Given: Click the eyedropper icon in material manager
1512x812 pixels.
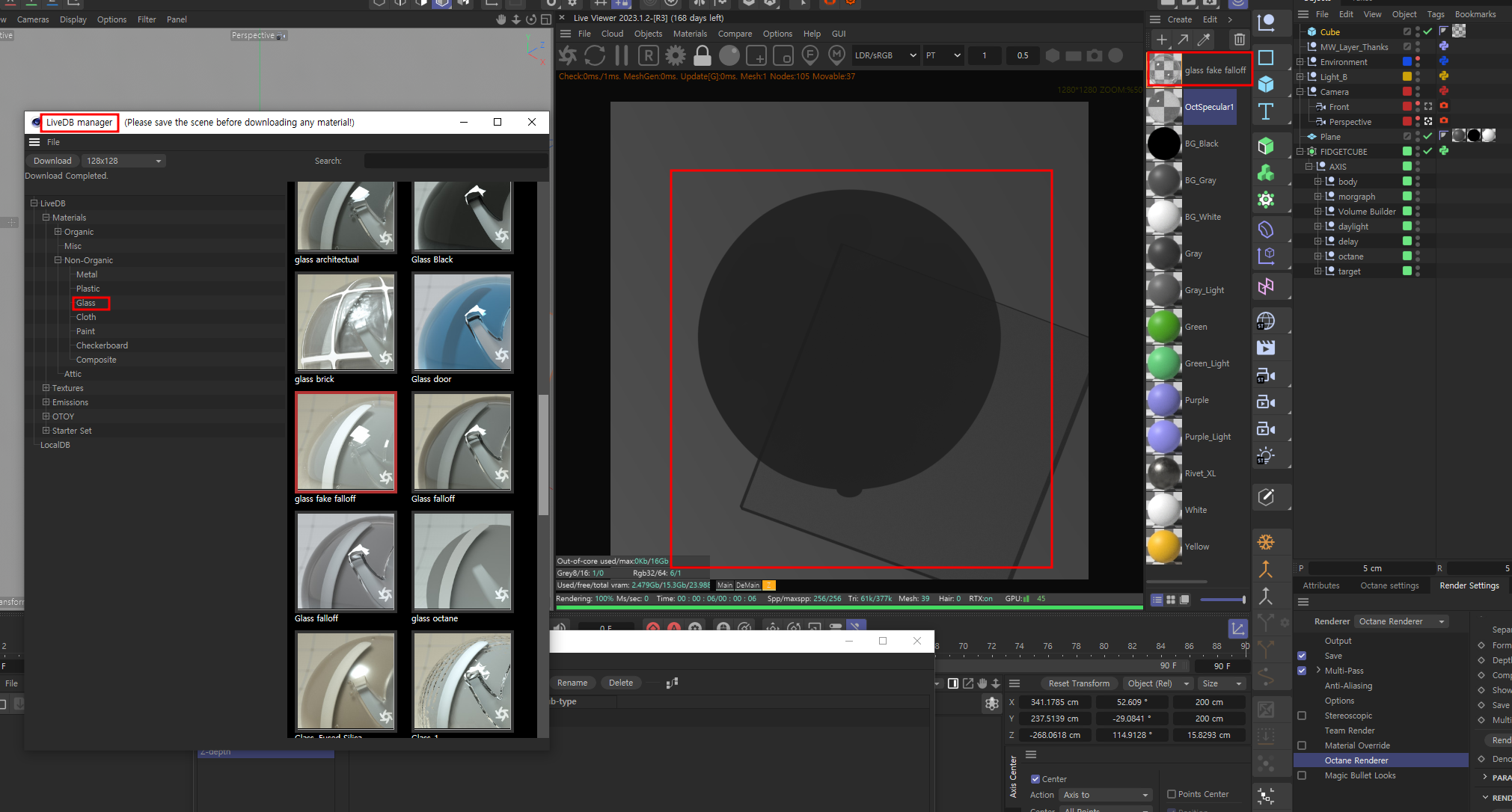Looking at the screenshot, I should click(1204, 40).
